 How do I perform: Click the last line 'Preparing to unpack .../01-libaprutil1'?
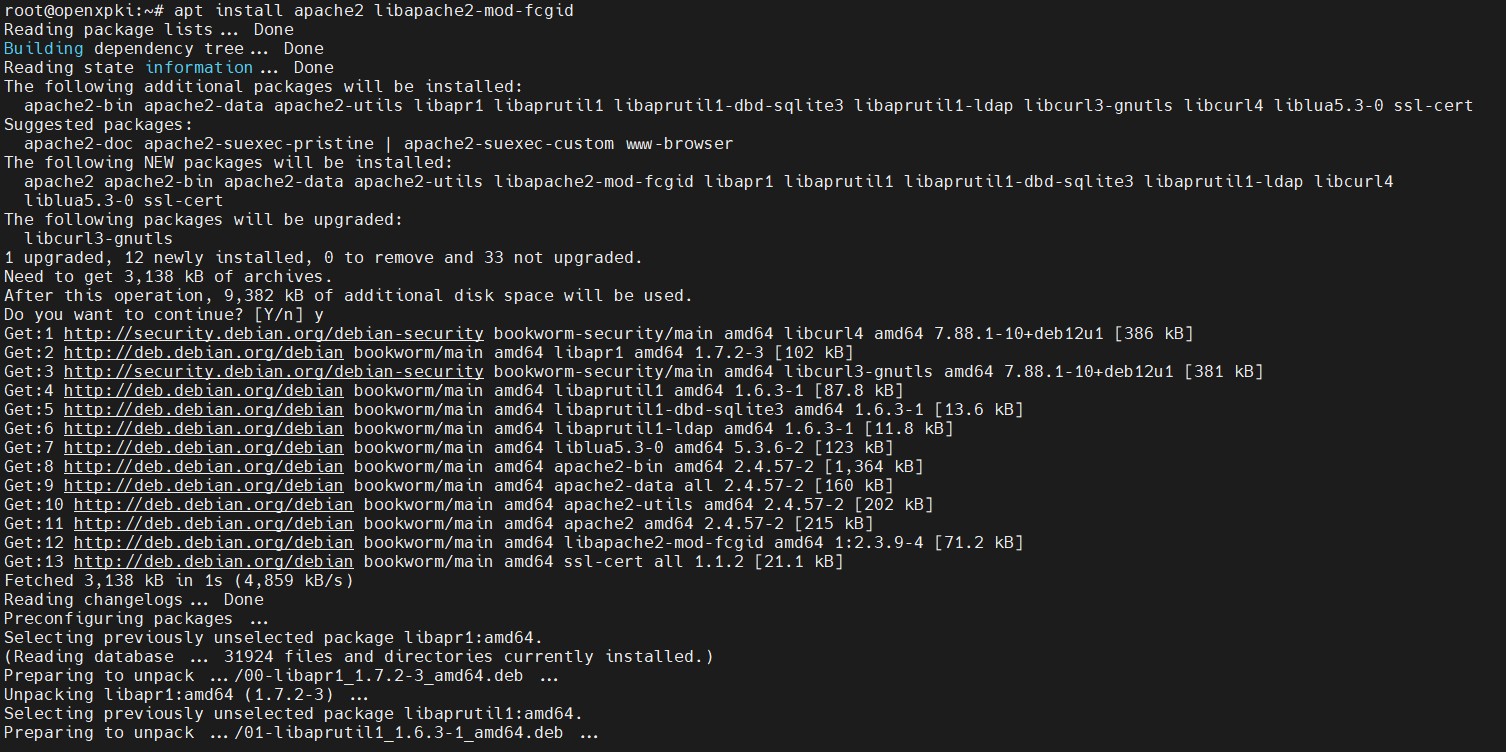click(301, 732)
